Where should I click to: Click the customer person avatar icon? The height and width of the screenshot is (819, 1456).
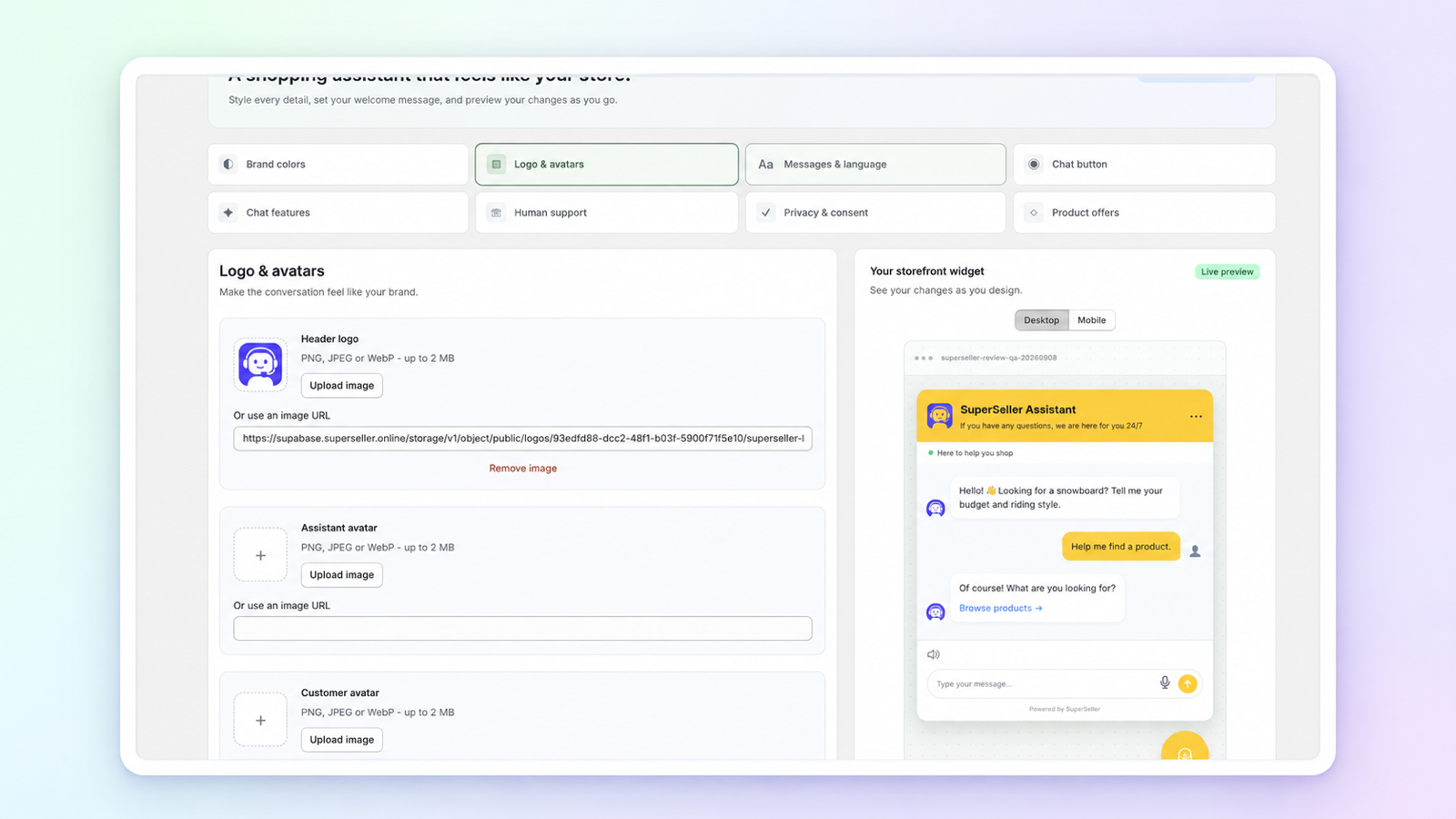coord(1195,551)
